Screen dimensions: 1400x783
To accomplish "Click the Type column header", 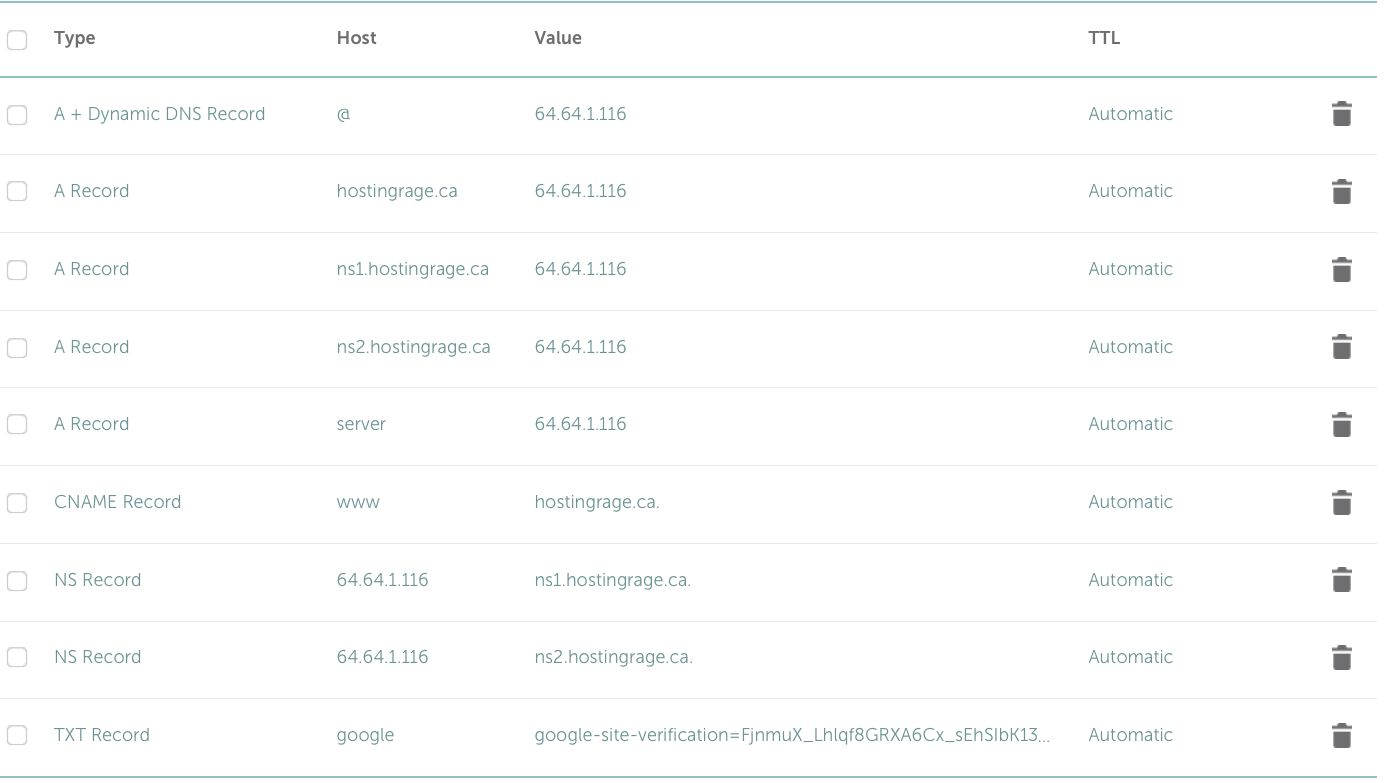I will (x=75, y=38).
